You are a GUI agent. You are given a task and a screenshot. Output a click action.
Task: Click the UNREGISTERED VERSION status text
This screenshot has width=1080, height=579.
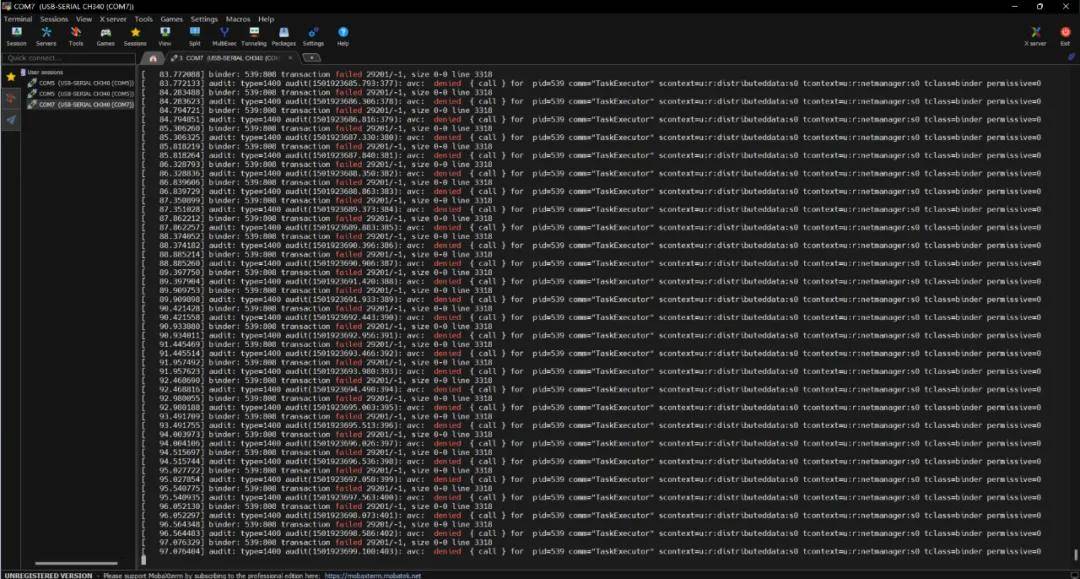point(48,576)
